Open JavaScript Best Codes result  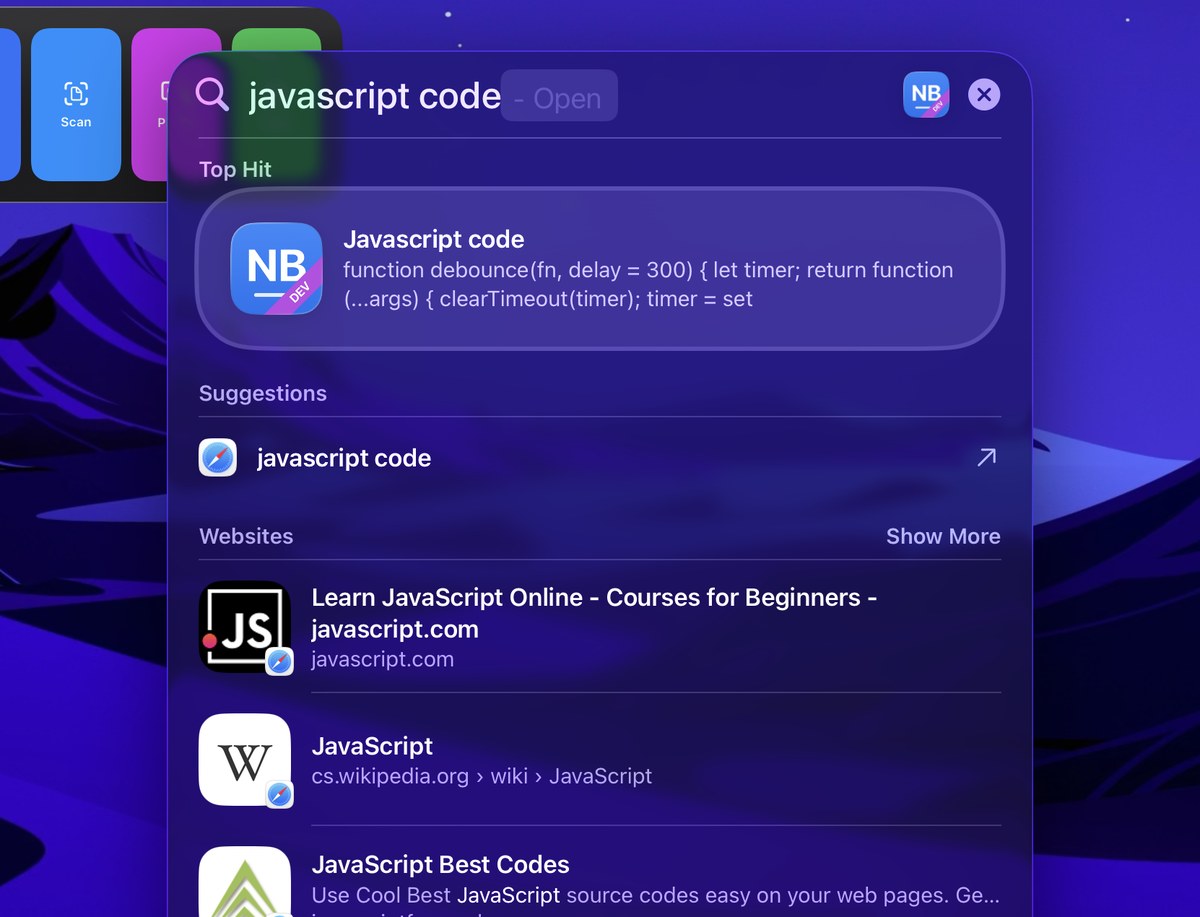click(600, 878)
